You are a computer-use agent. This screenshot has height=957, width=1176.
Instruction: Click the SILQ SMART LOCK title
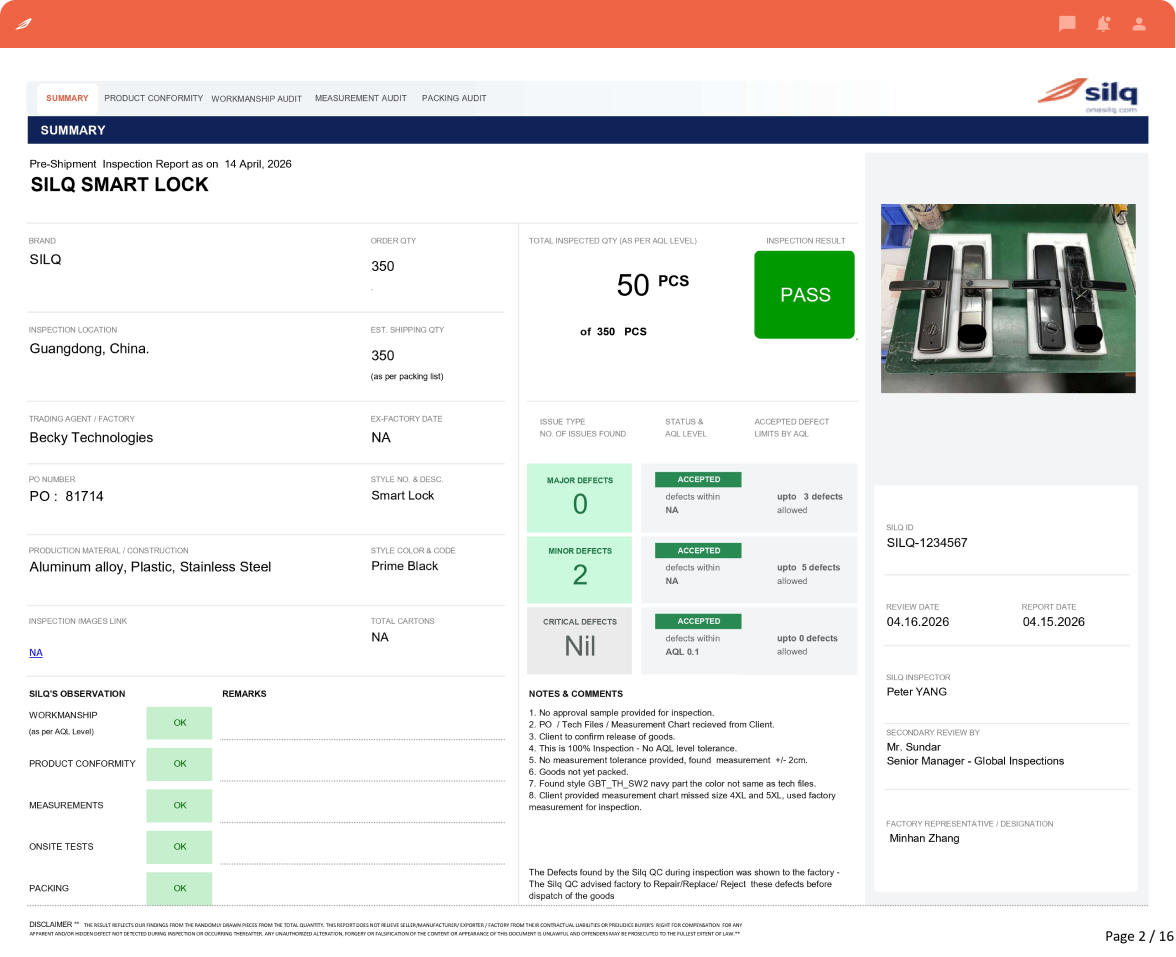pyautogui.click(x=119, y=184)
